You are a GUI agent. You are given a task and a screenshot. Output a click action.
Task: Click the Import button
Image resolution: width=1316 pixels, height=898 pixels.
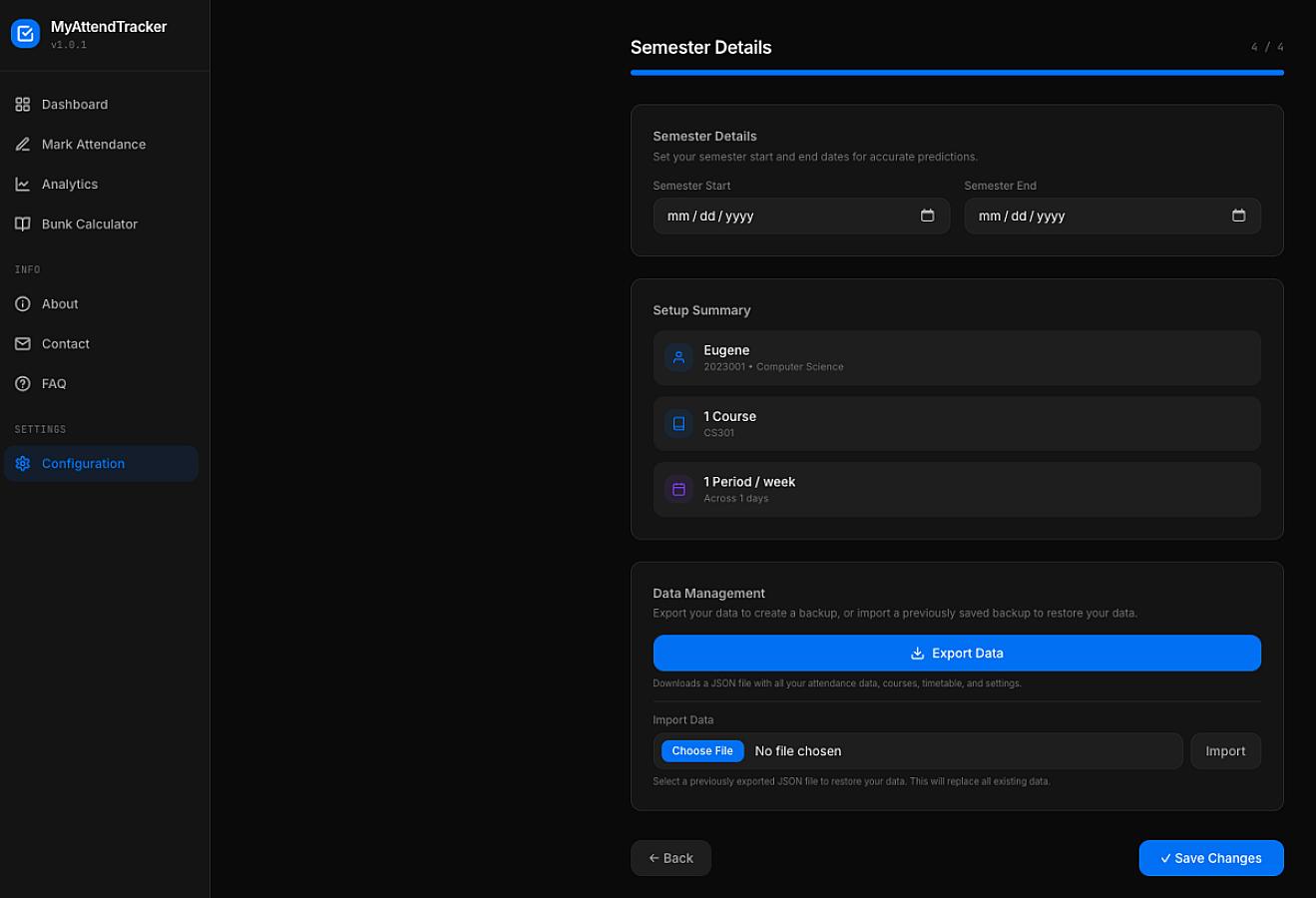point(1225,750)
